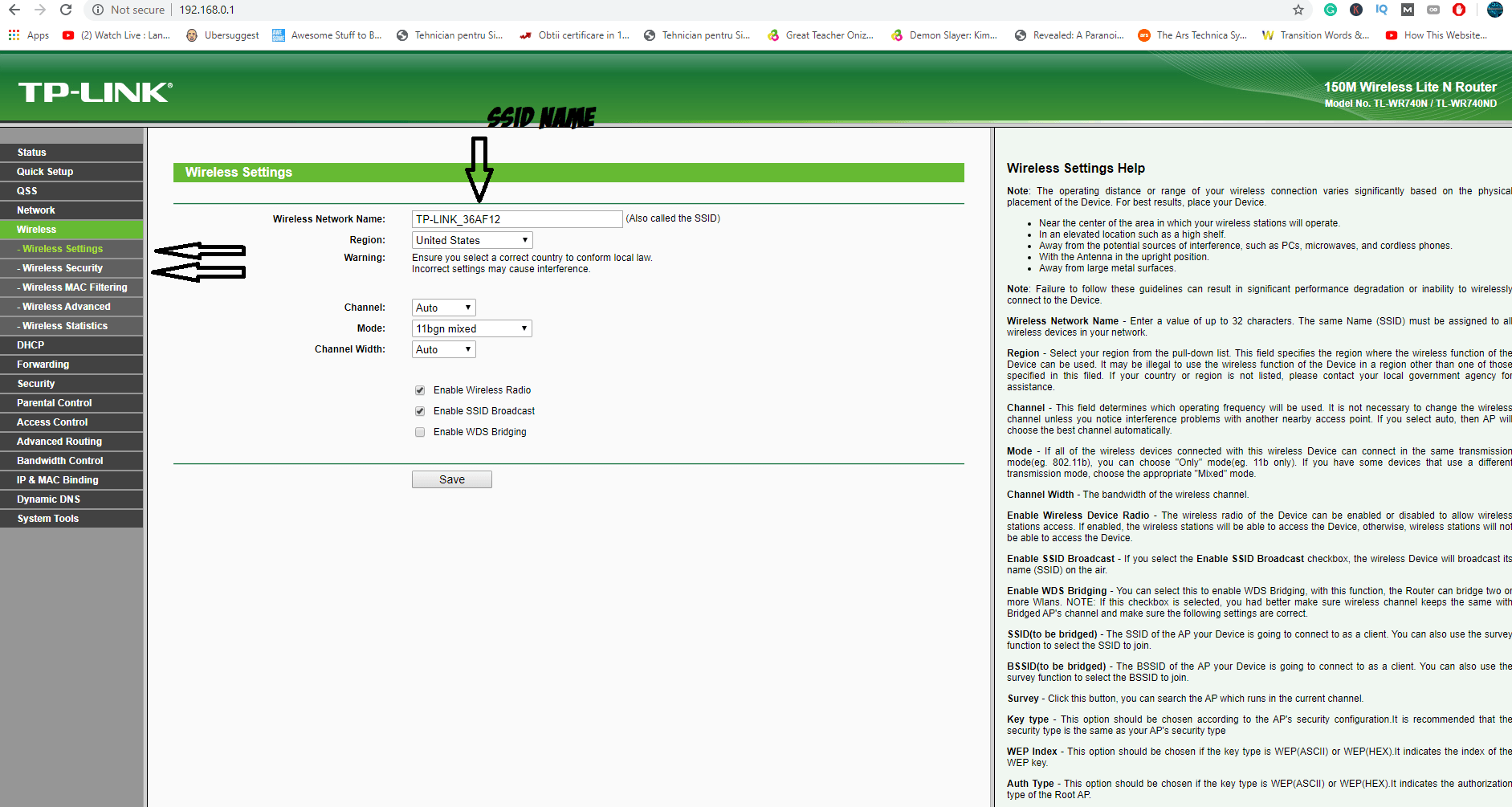The height and width of the screenshot is (807, 1512).
Task: Open the Watch Live YouTube bookmark
Action: (x=116, y=35)
